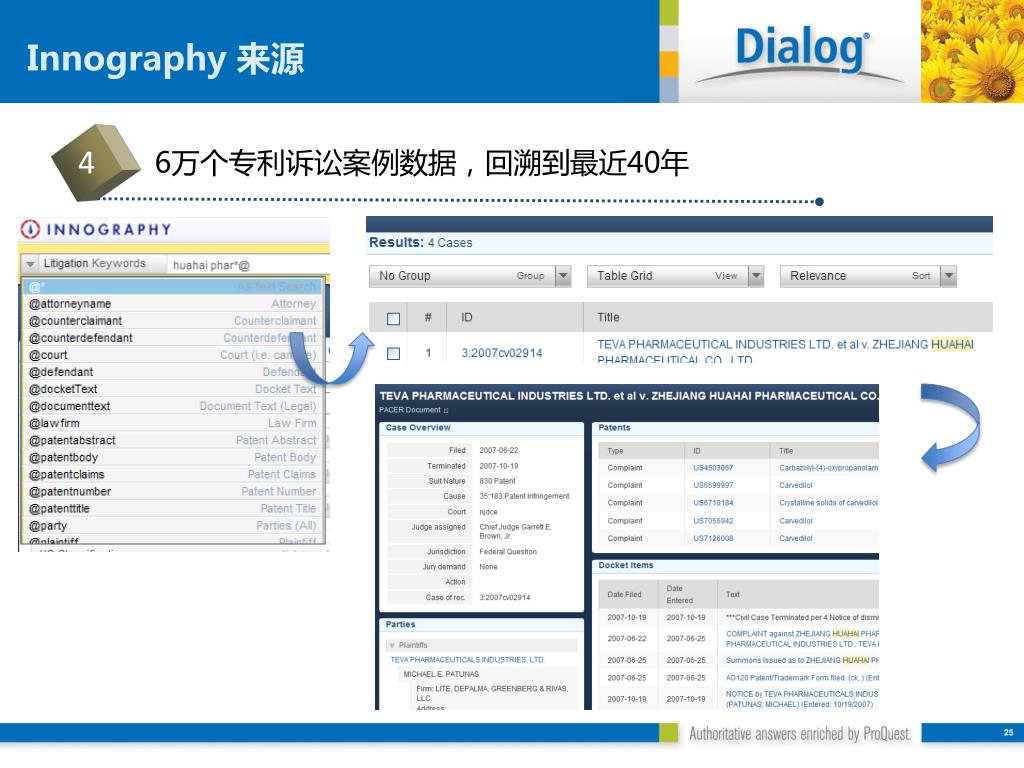
Task: Choose the @court option
Action: click(x=172, y=355)
